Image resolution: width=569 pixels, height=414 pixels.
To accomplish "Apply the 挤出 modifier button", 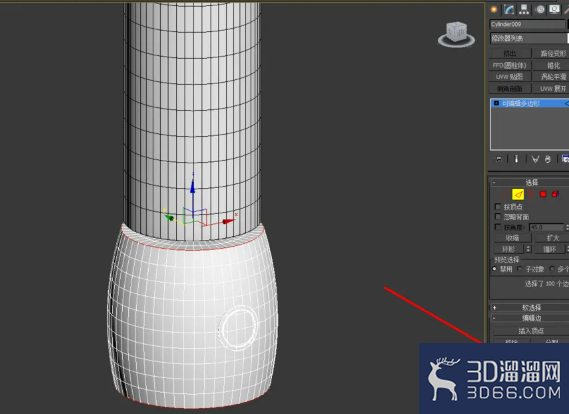I will point(510,53).
